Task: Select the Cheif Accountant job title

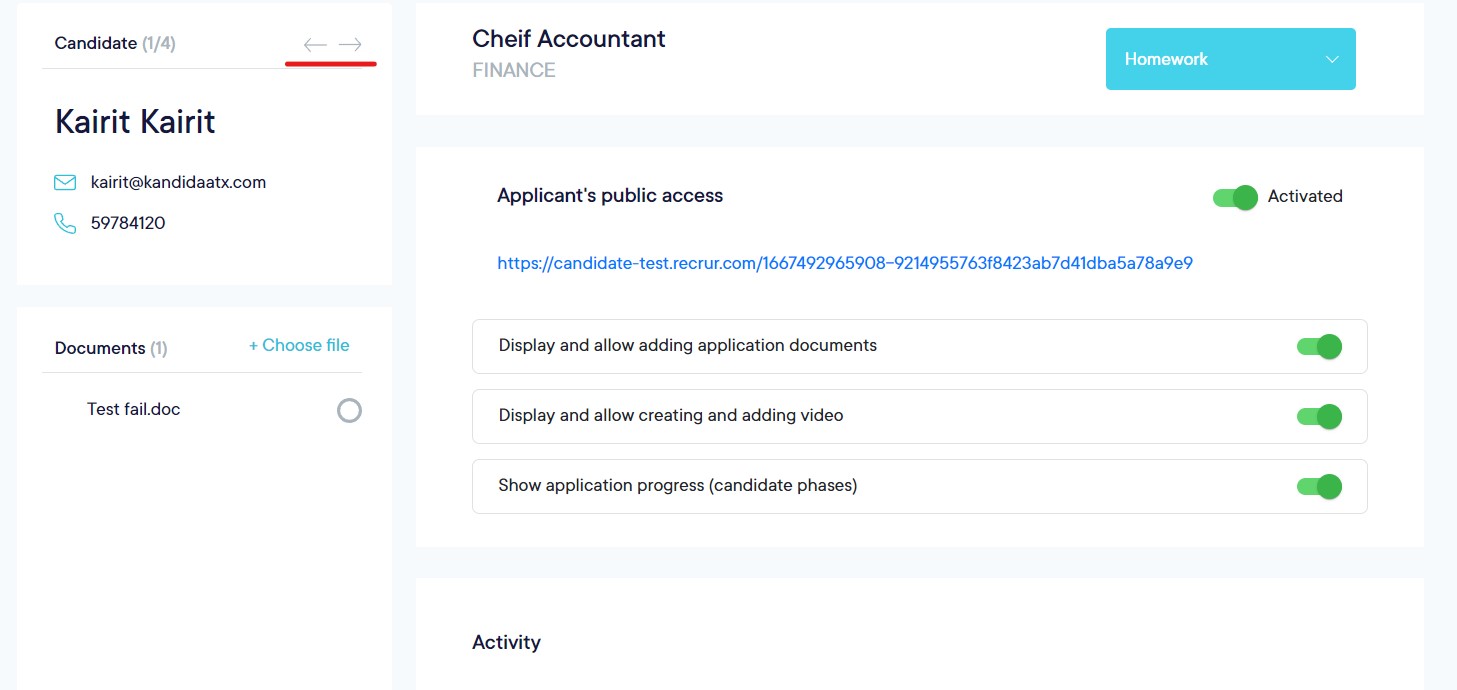Action: coord(568,39)
